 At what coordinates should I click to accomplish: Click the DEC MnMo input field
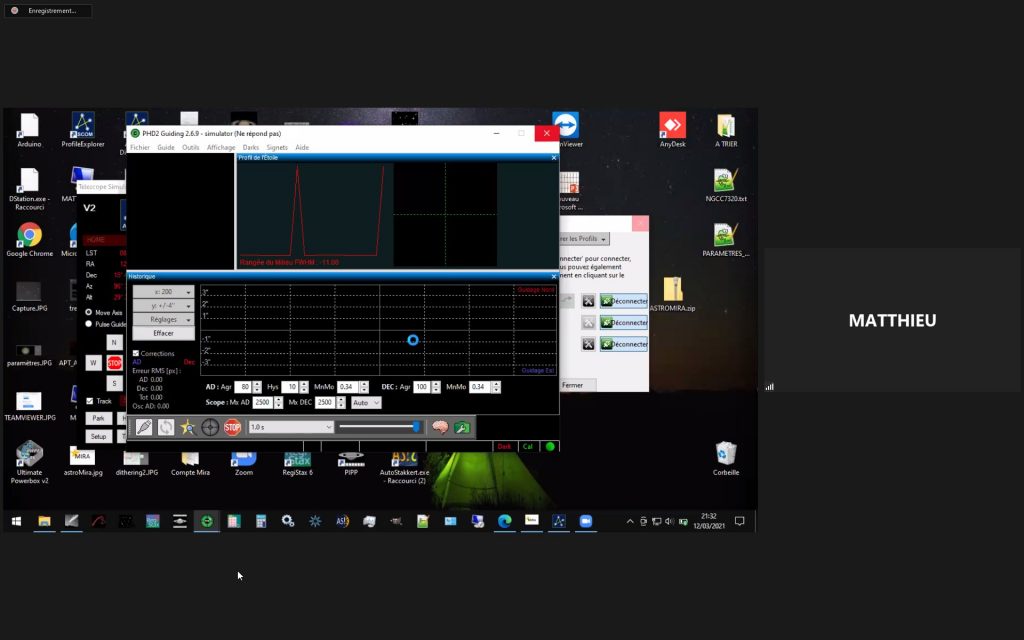tap(480, 387)
